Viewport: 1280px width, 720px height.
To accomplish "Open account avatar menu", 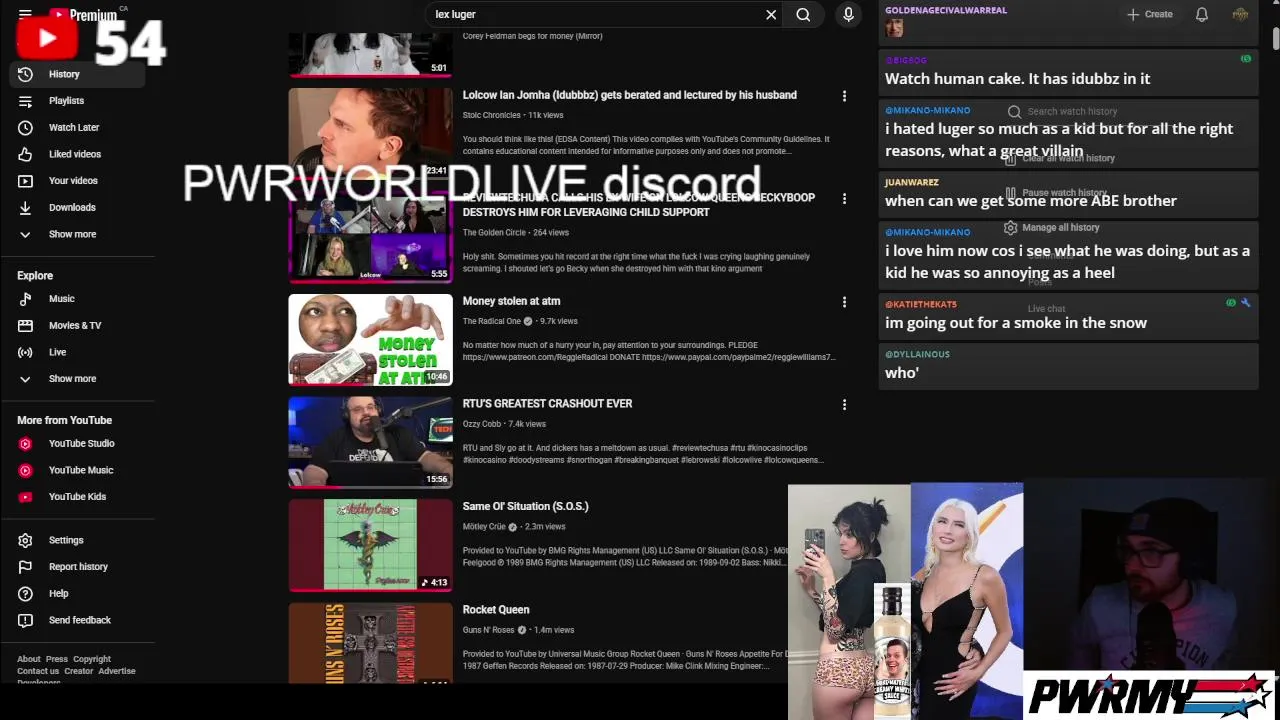I will (x=1240, y=14).
